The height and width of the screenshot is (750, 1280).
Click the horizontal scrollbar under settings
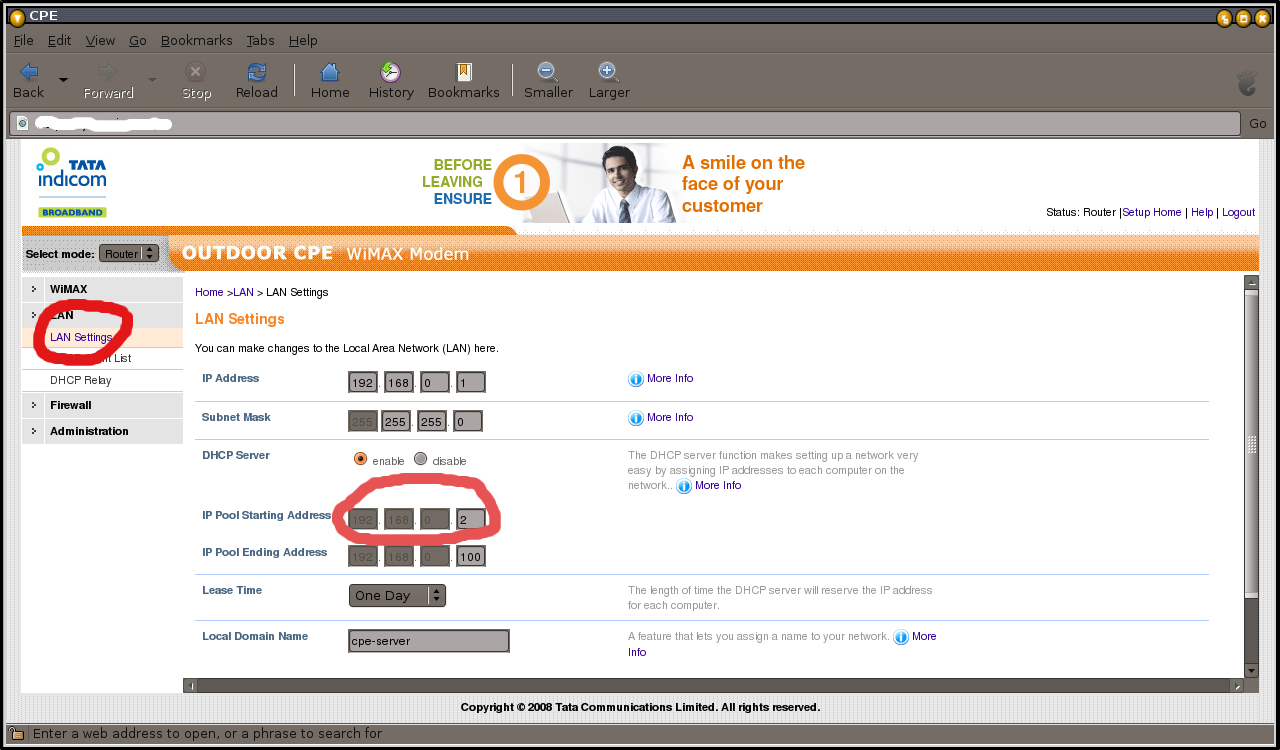(714, 686)
